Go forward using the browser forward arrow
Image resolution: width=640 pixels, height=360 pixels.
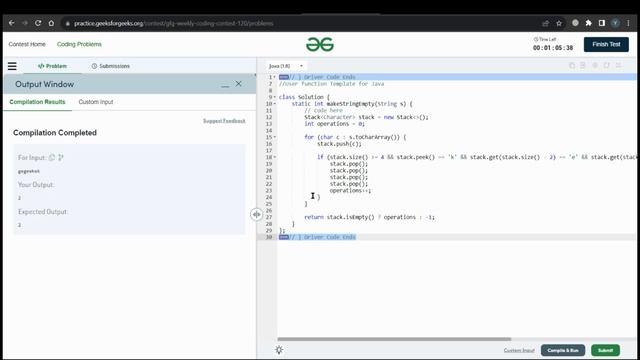[24, 23]
